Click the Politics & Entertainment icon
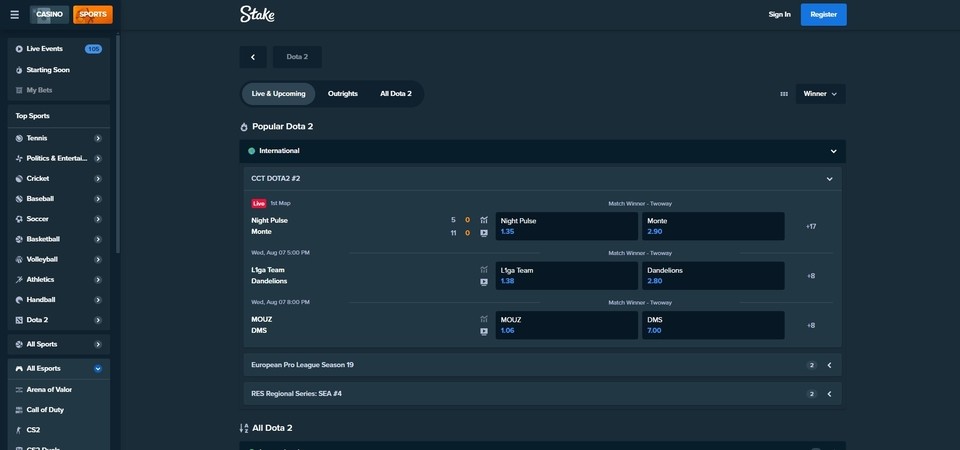 point(19,159)
